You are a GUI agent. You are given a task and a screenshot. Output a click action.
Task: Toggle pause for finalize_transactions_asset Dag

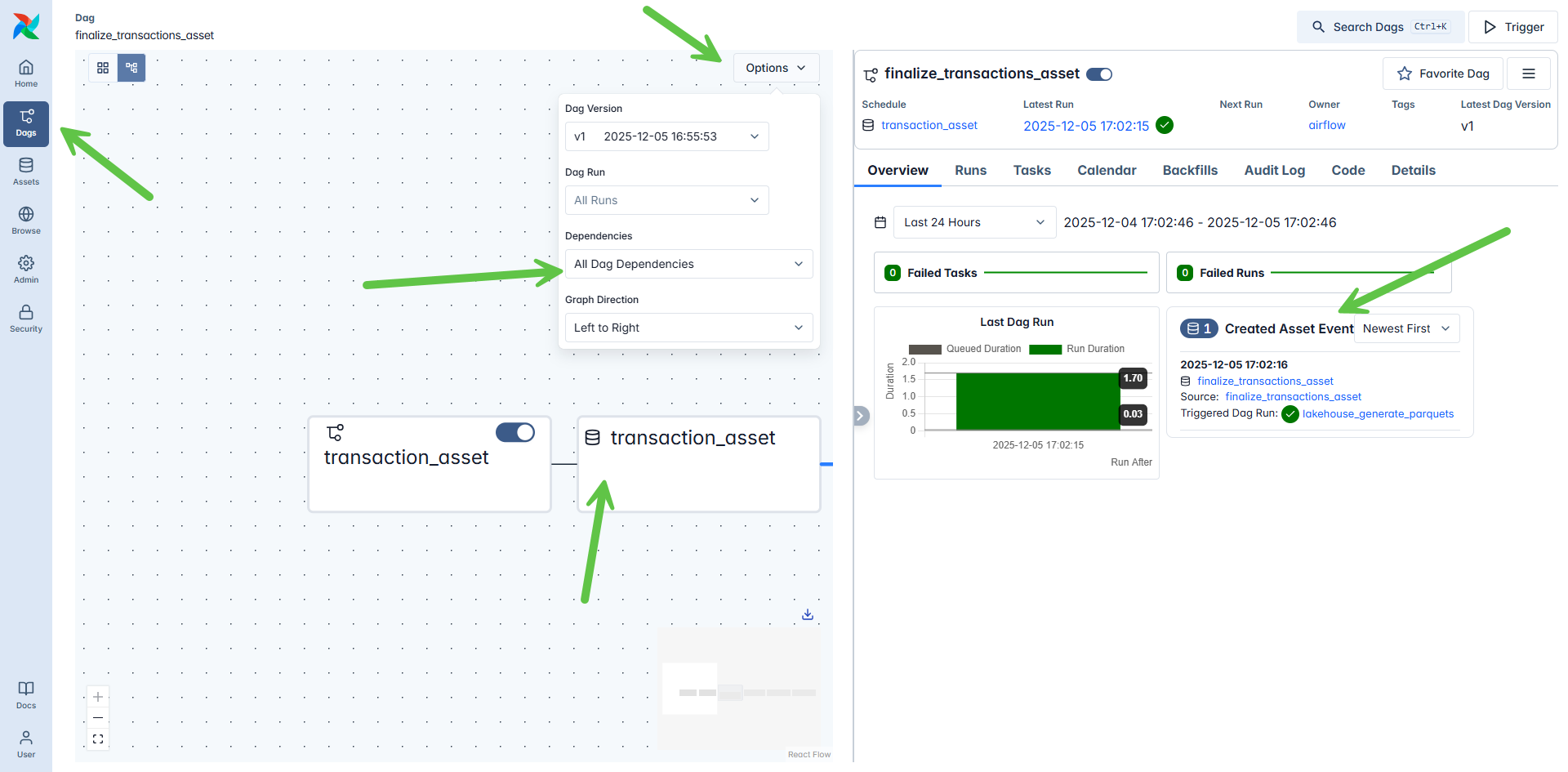tap(1099, 74)
